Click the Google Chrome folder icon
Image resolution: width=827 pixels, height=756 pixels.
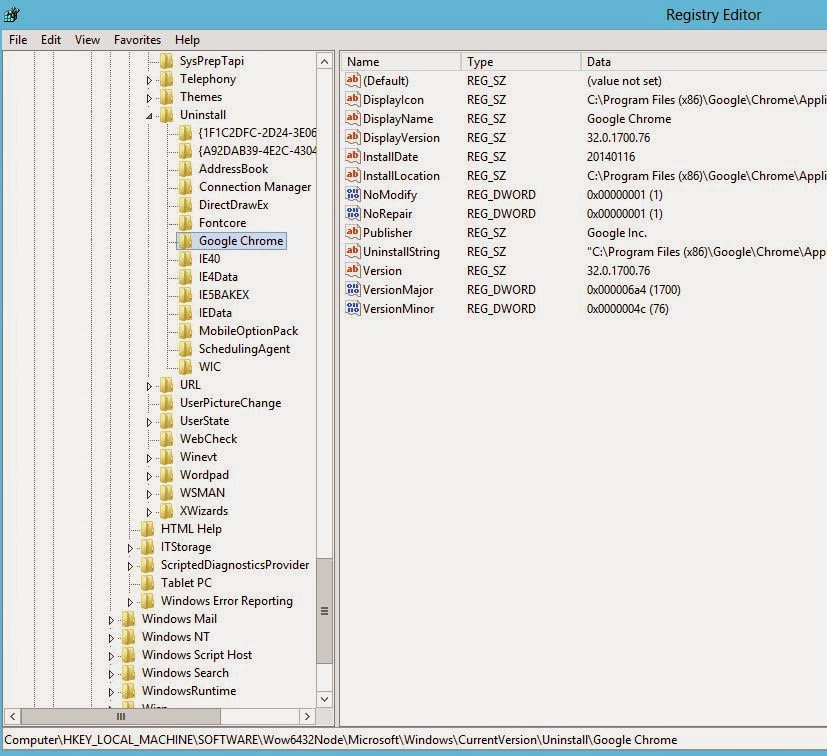coord(187,241)
